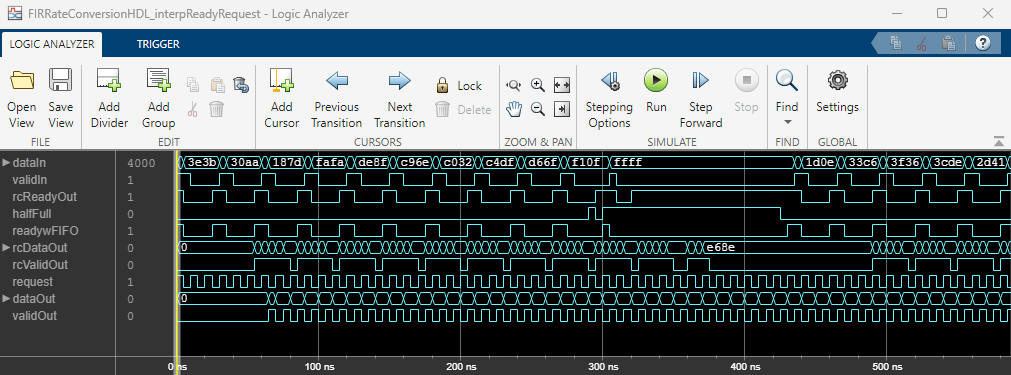Click the trash Delete icon in Edit section

pyautogui.click(x=217, y=110)
